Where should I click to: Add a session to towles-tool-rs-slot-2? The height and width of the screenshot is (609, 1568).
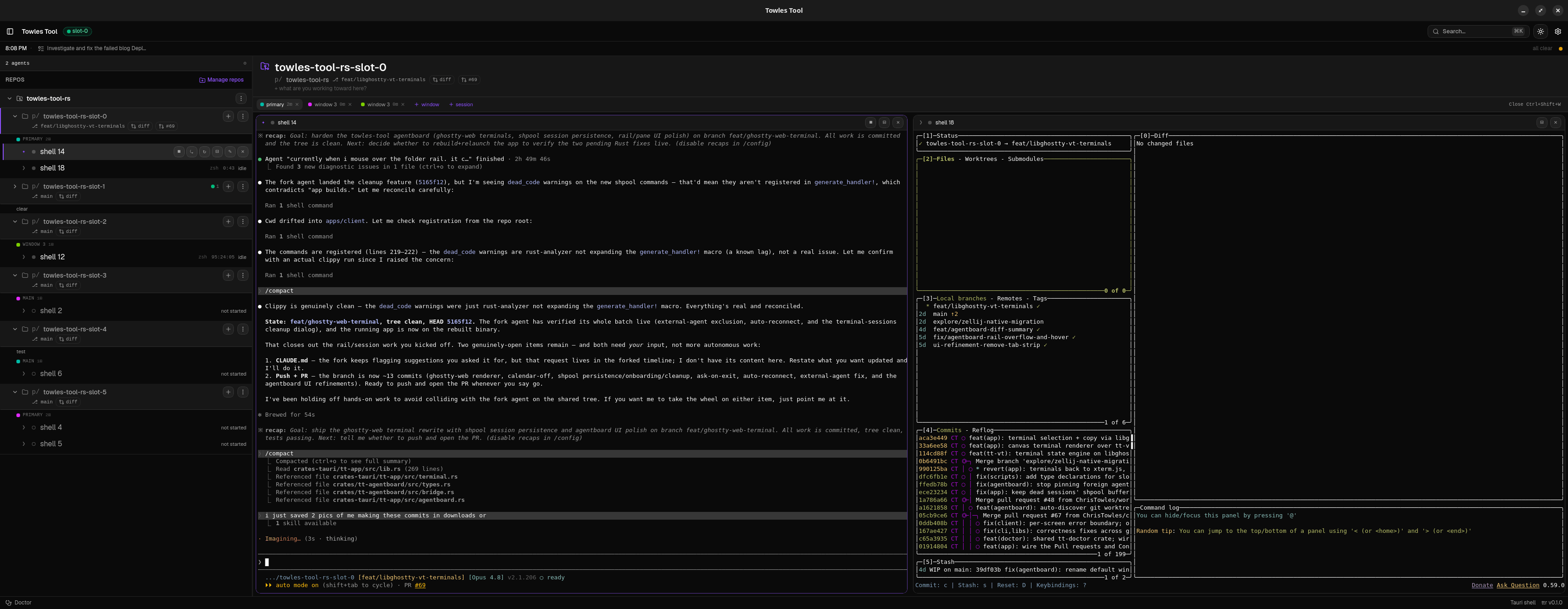point(228,222)
